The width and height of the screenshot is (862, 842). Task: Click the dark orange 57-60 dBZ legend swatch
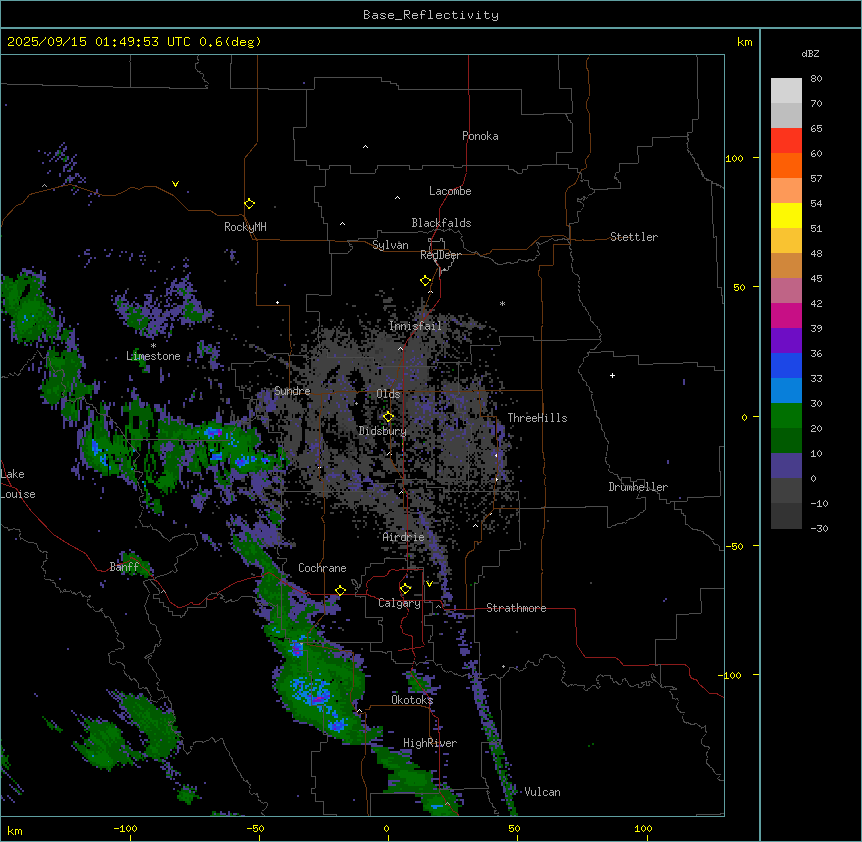[x=786, y=165]
